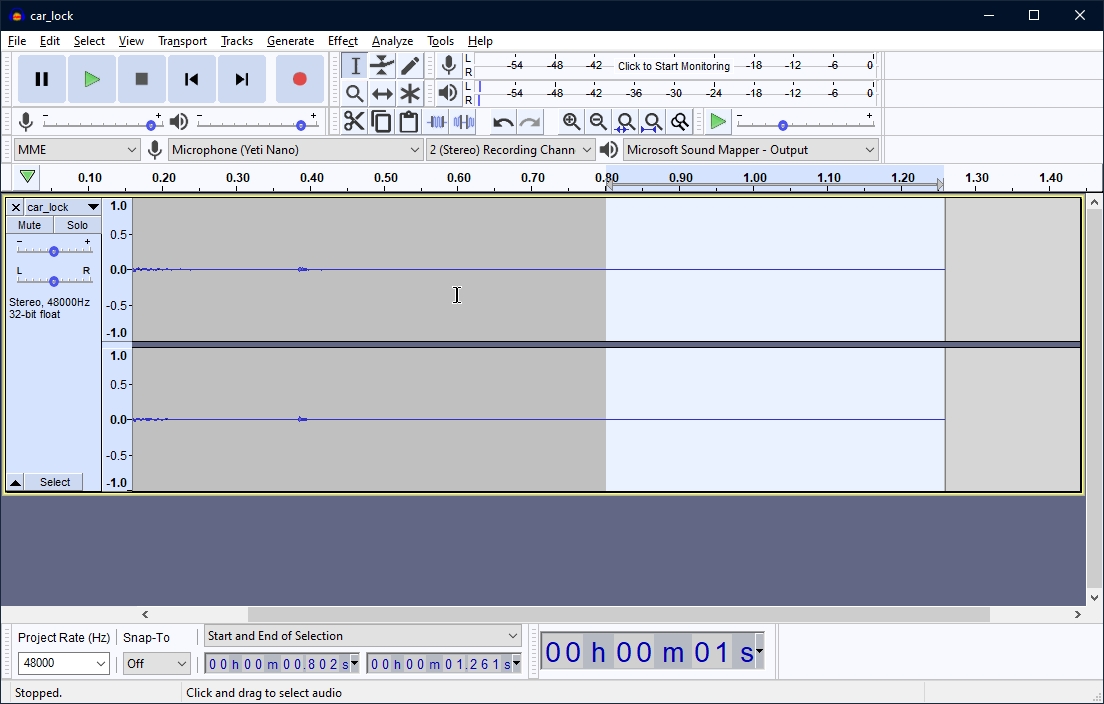Open the Effect menu

pyautogui.click(x=342, y=41)
